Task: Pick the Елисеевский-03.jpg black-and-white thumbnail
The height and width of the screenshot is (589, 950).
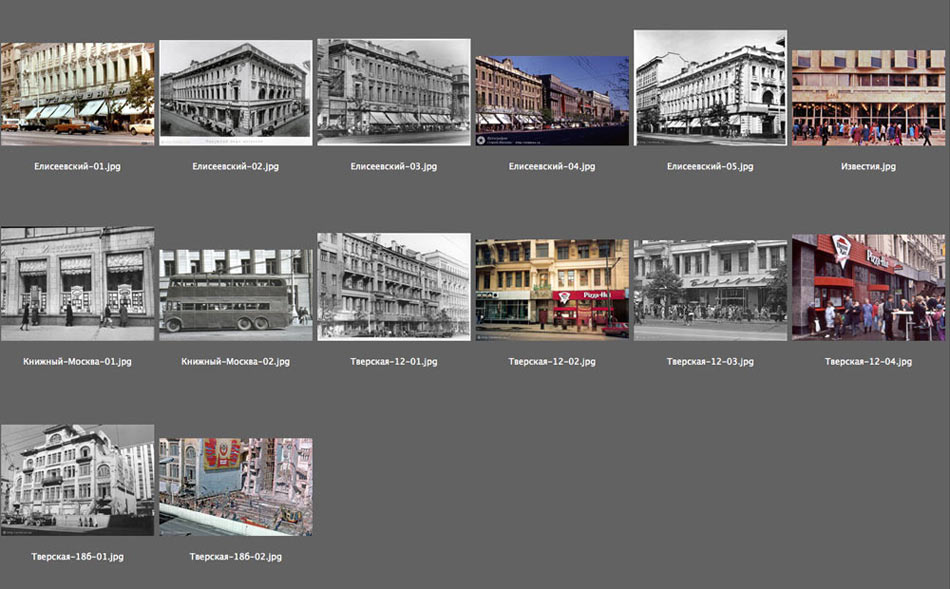Action: point(393,92)
